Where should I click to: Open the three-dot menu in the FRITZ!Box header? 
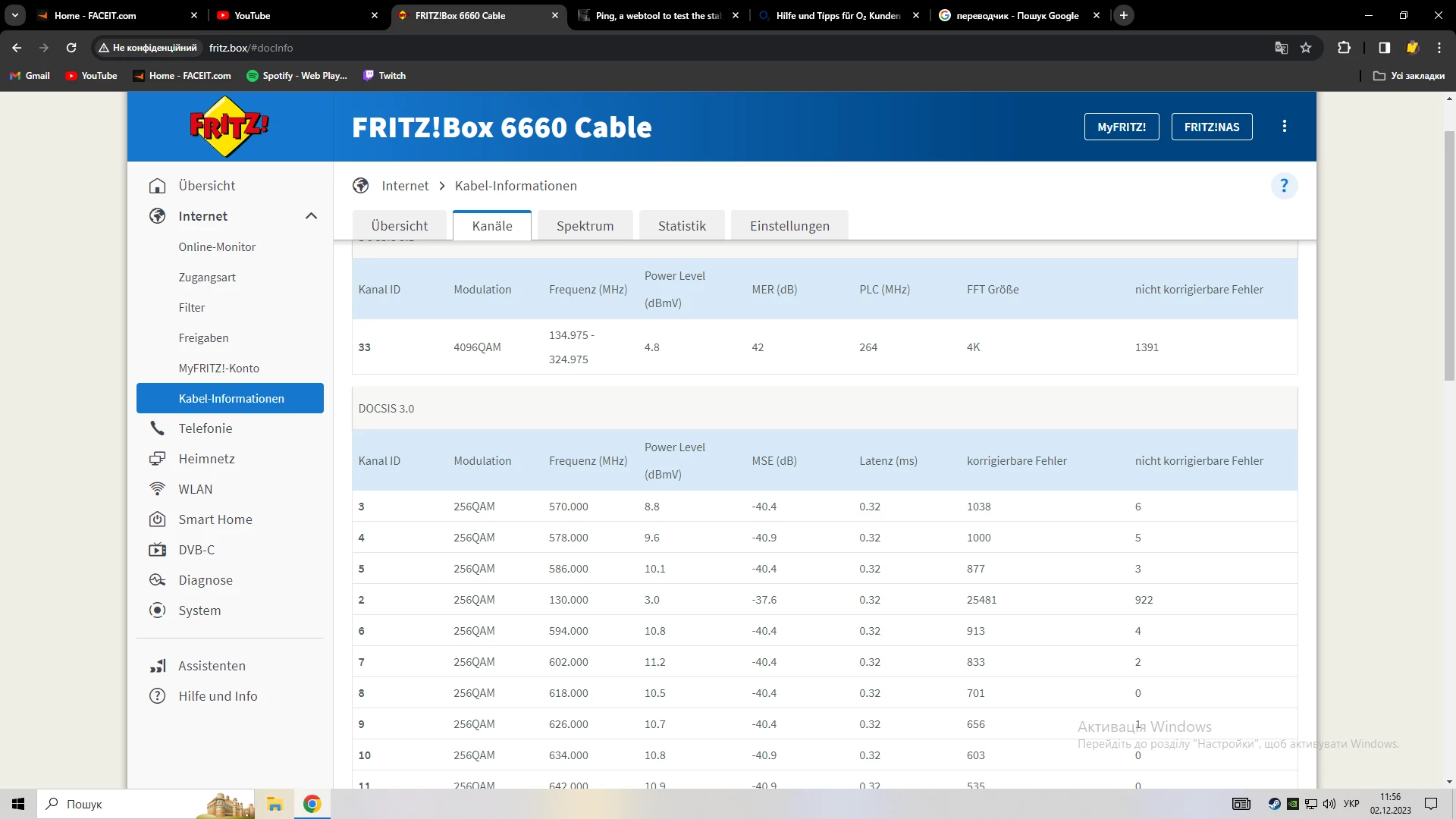click(x=1284, y=127)
